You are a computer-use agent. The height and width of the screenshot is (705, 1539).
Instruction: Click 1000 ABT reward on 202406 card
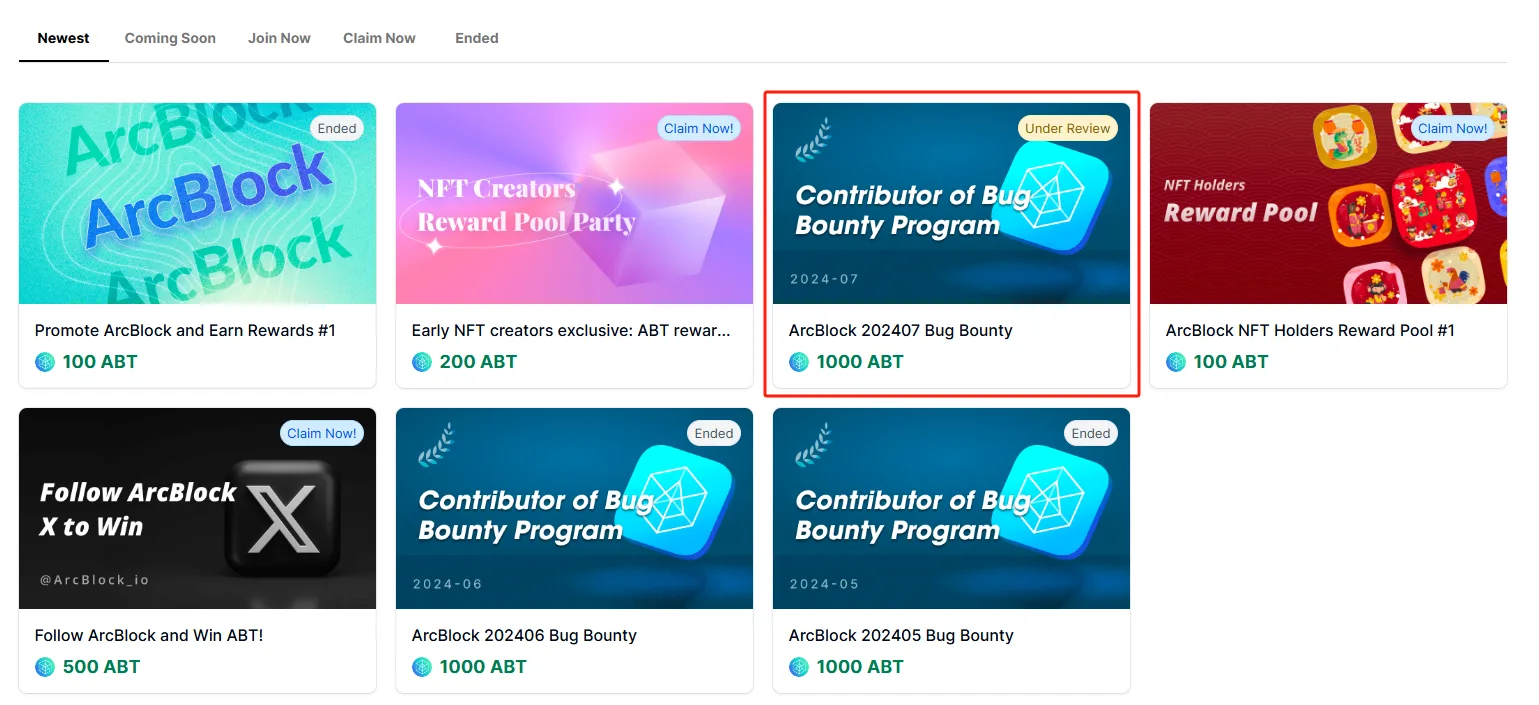point(483,667)
